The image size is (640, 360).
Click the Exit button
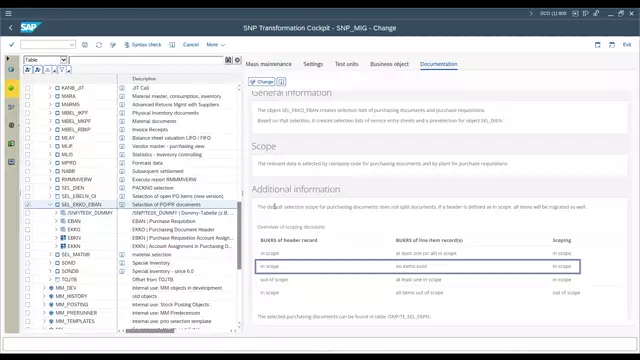pyautogui.click(x=627, y=44)
